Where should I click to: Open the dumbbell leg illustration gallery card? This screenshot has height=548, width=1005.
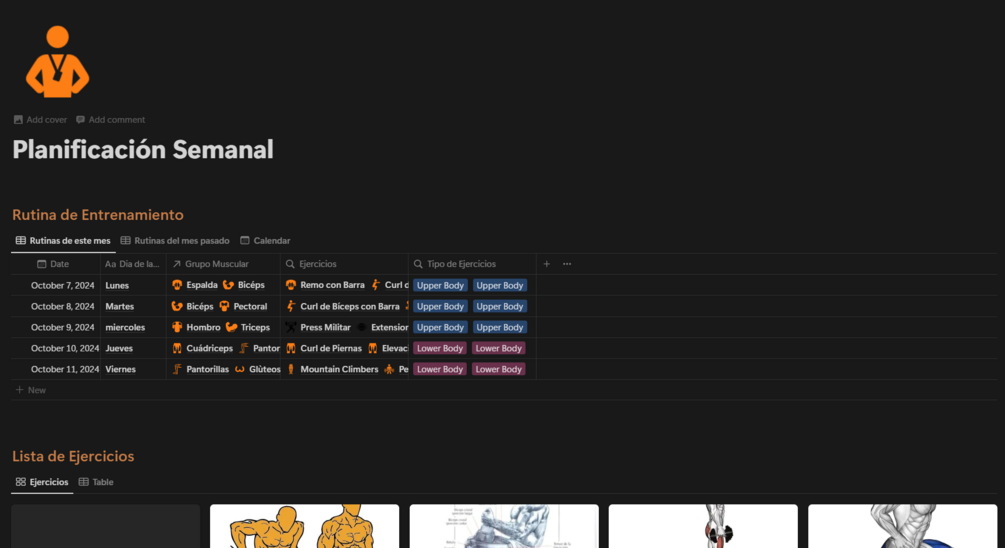(703, 526)
